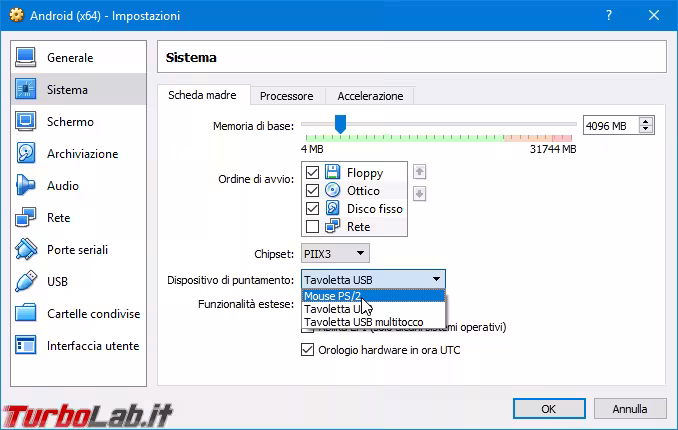Click the help question mark button
Screen dimensions: 678x430
pyautogui.click(x=609, y=16)
